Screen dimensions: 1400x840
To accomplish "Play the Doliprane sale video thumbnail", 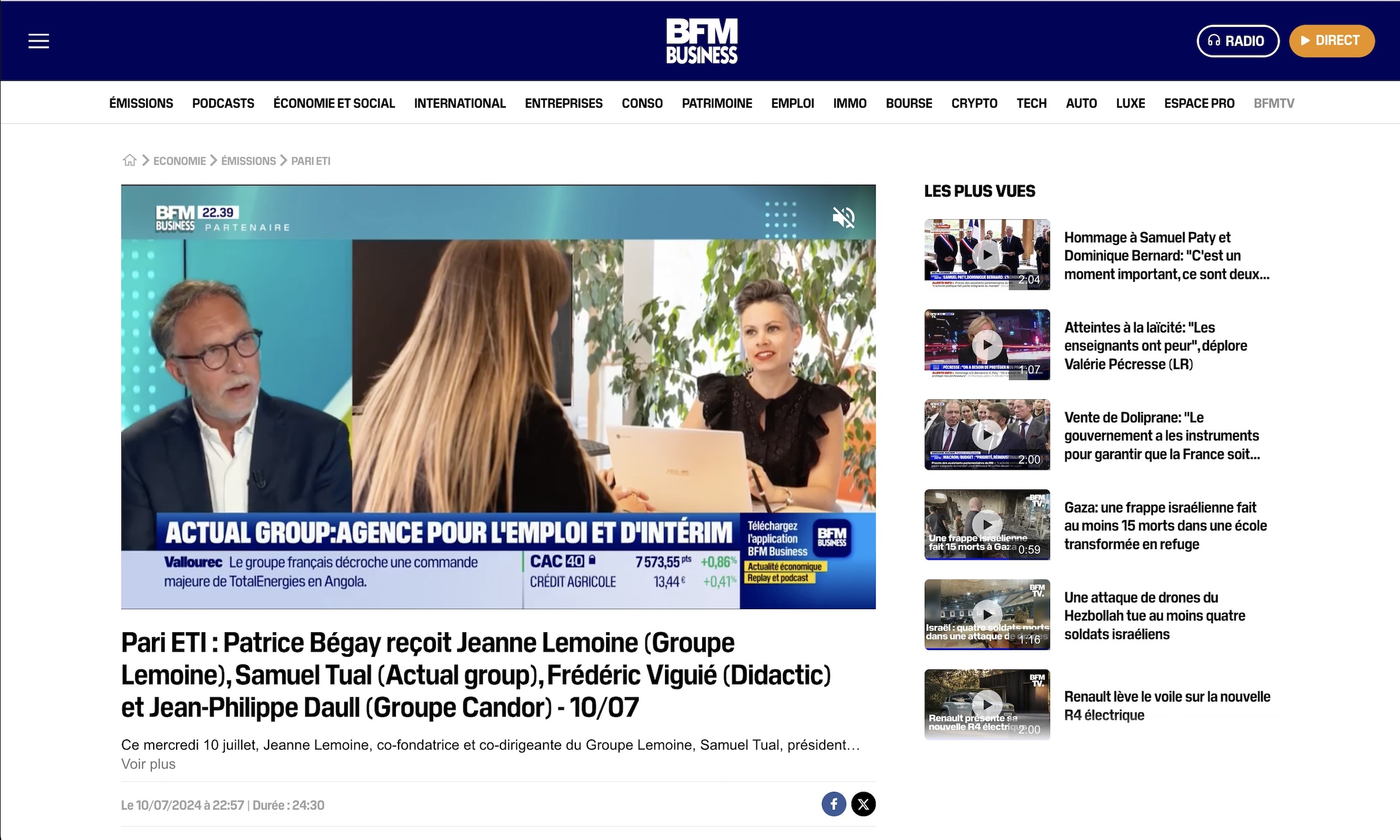I will tap(987, 434).
